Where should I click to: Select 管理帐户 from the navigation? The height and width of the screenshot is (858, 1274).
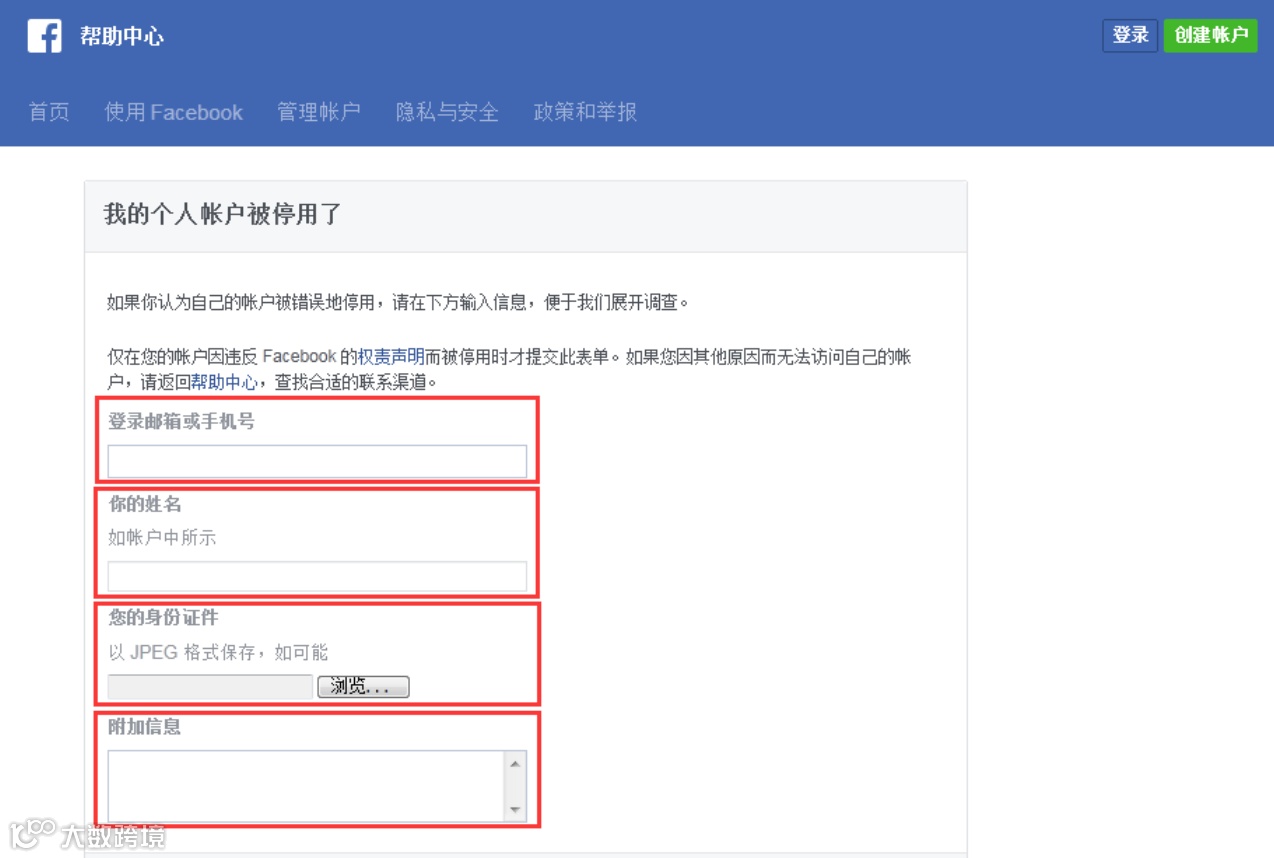pos(317,113)
